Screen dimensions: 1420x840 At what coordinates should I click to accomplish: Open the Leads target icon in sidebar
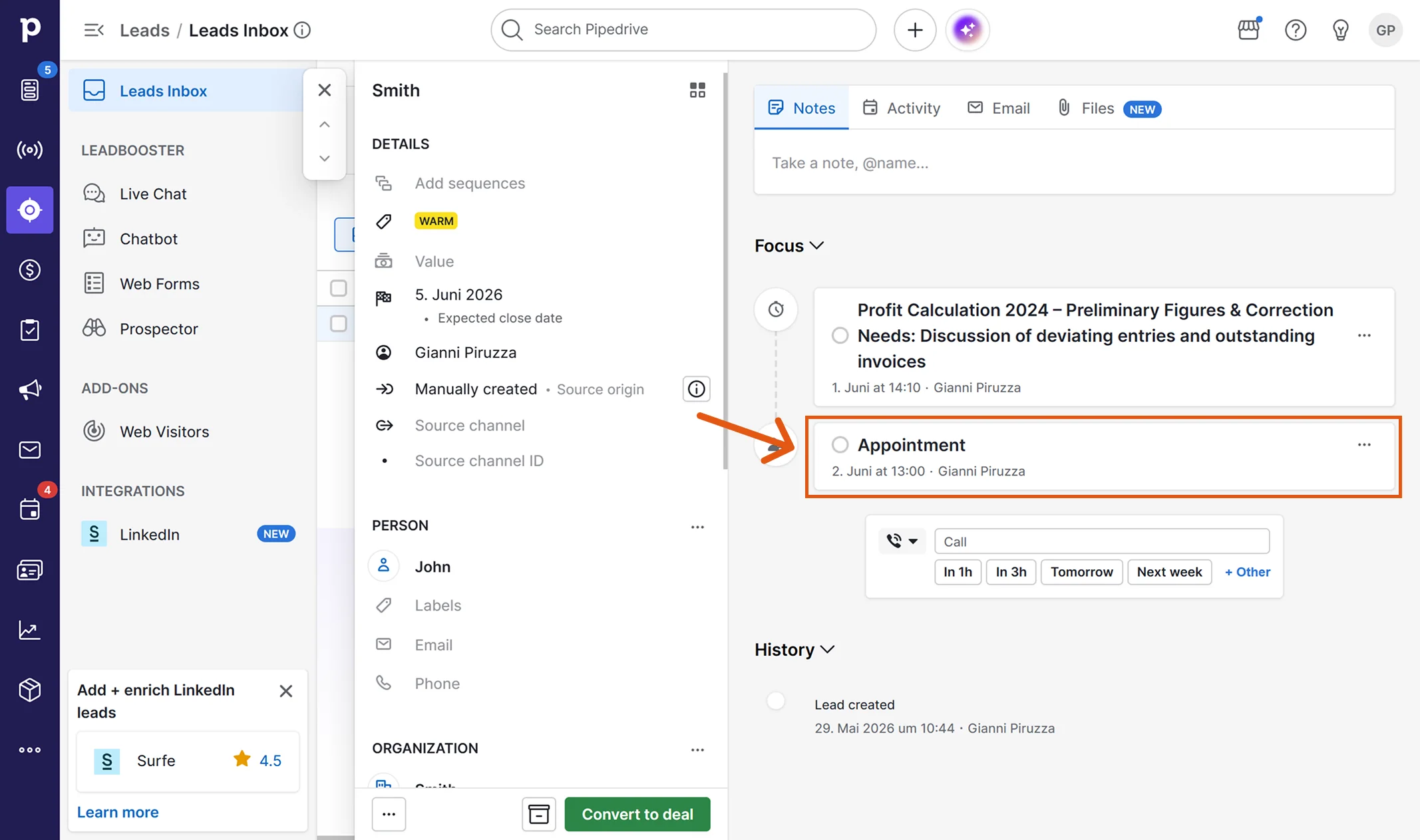coord(30,210)
